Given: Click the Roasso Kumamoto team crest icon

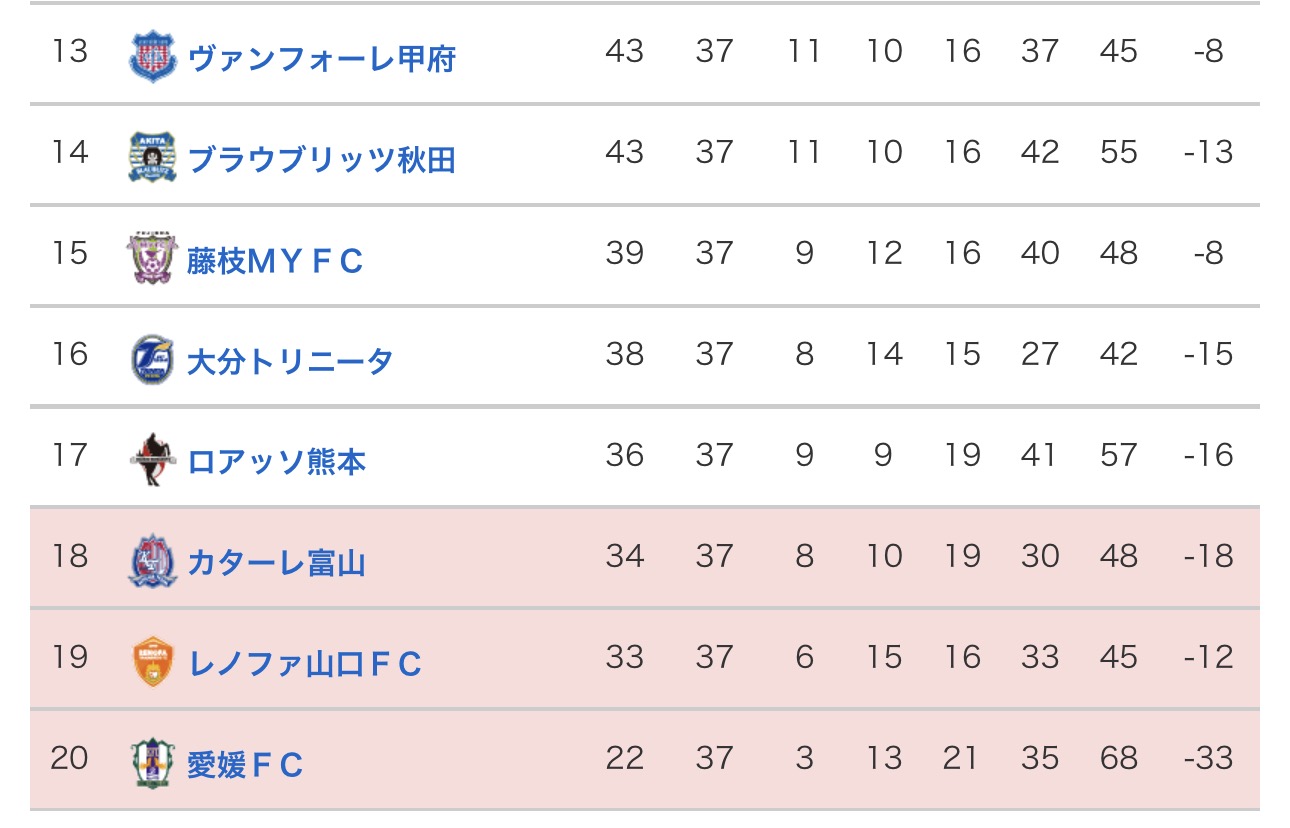Looking at the screenshot, I should click(153, 460).
